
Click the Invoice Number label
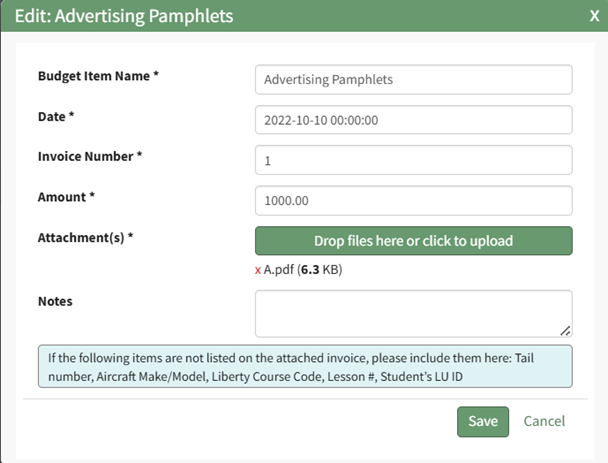click(x=90, y=157)
